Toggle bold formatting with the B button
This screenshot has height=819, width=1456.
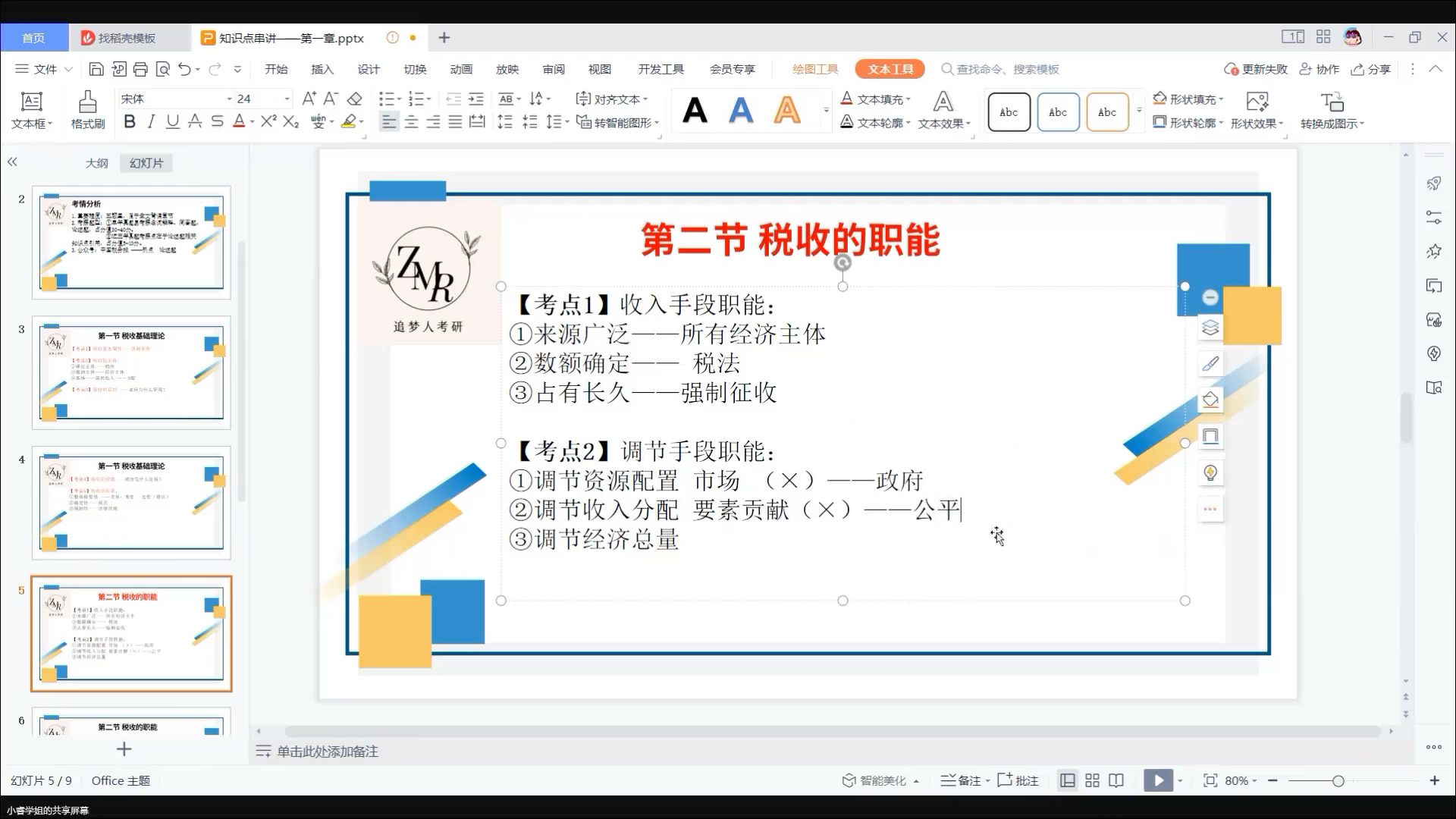point(129,121)
